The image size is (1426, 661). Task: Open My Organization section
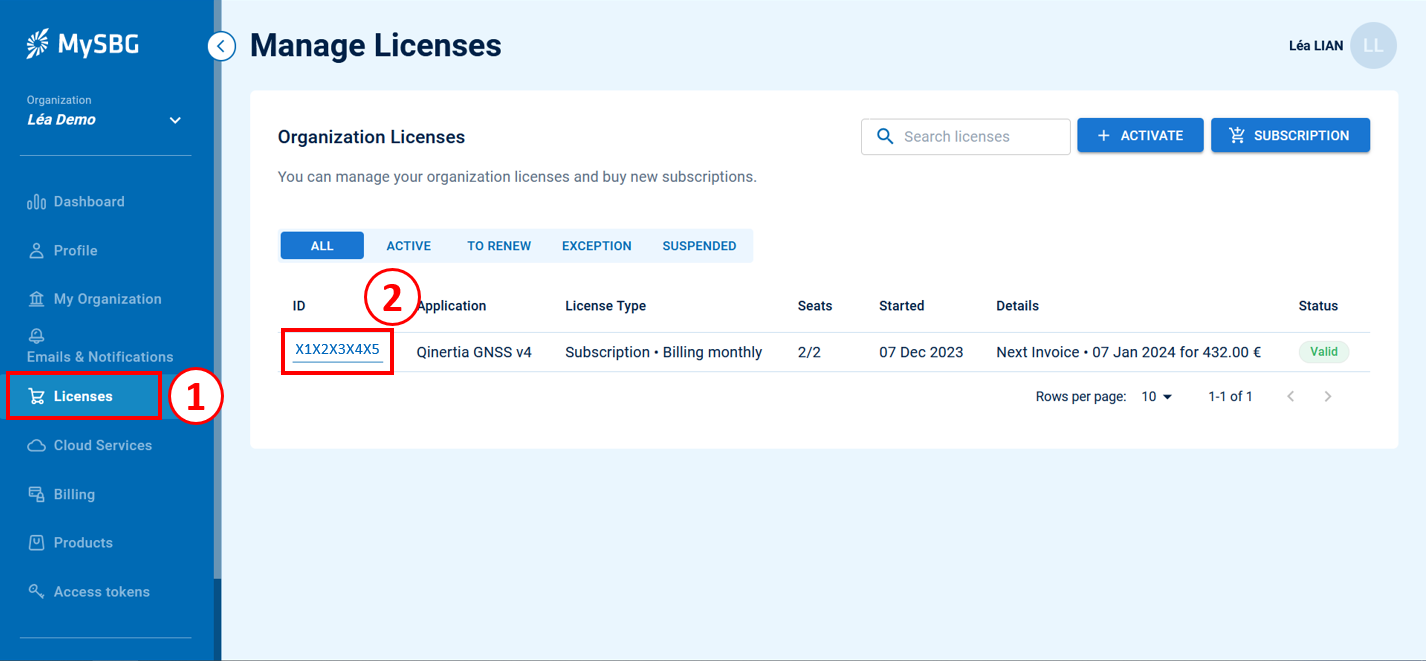106,299
